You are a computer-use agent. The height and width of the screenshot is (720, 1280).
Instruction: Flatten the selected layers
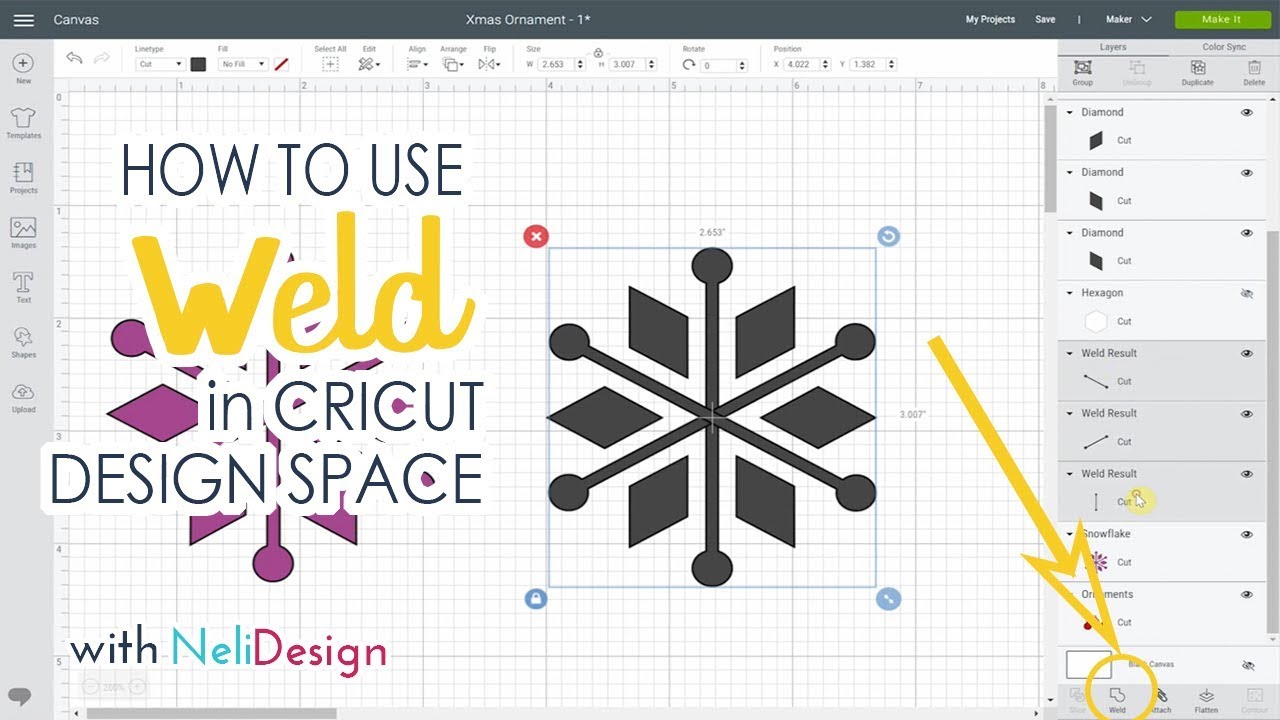(1206, 700)
